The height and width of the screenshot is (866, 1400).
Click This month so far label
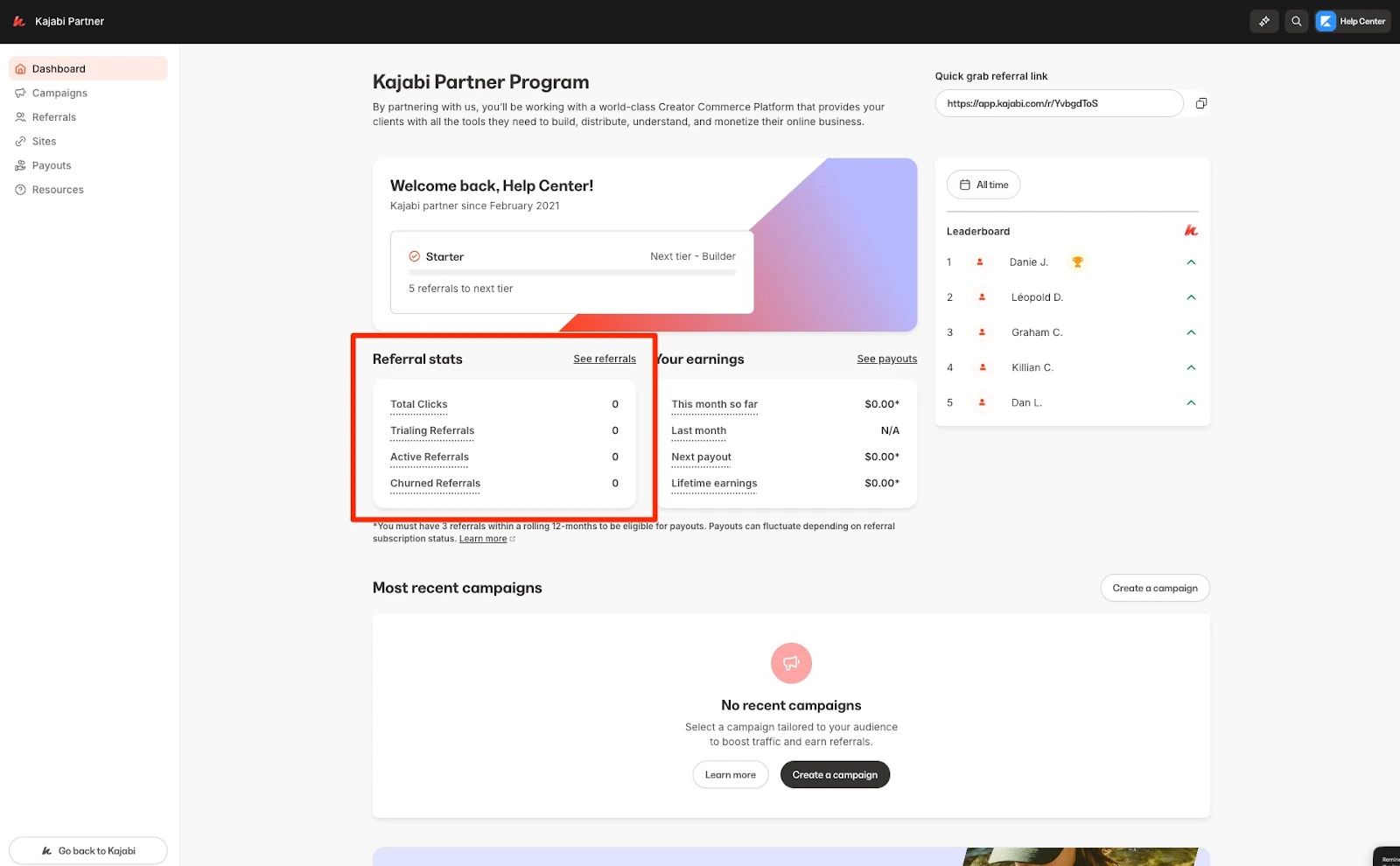(x=715, y=404)
